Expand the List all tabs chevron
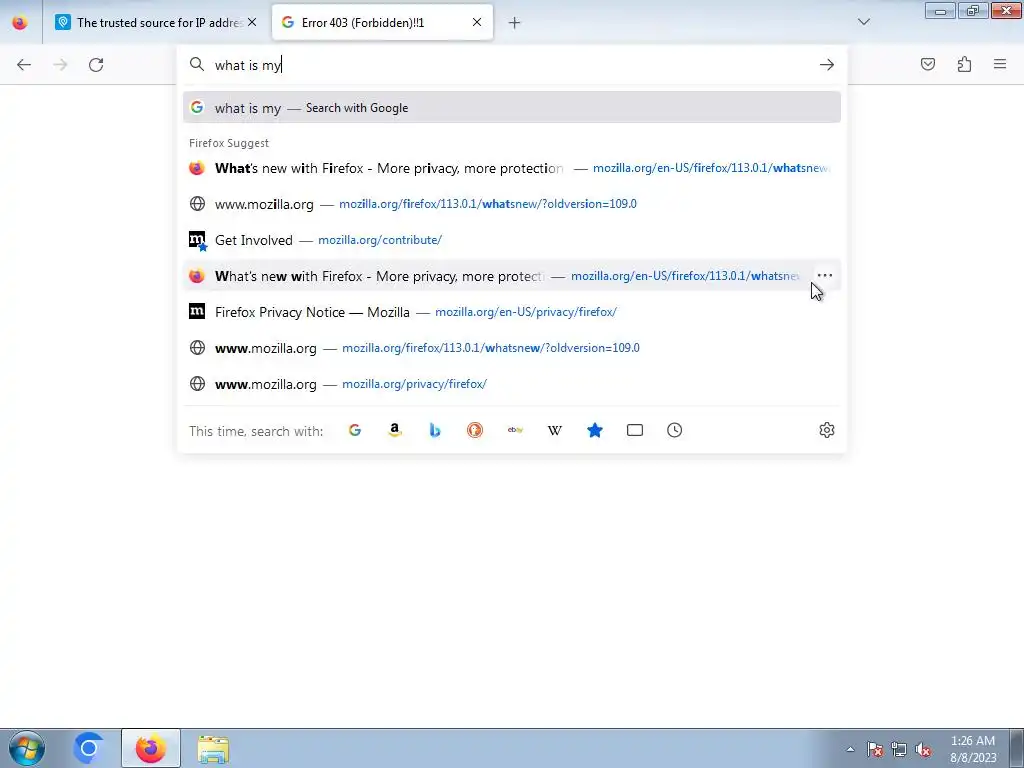Viewport: 1024px width, 768px height. (864, 22)
